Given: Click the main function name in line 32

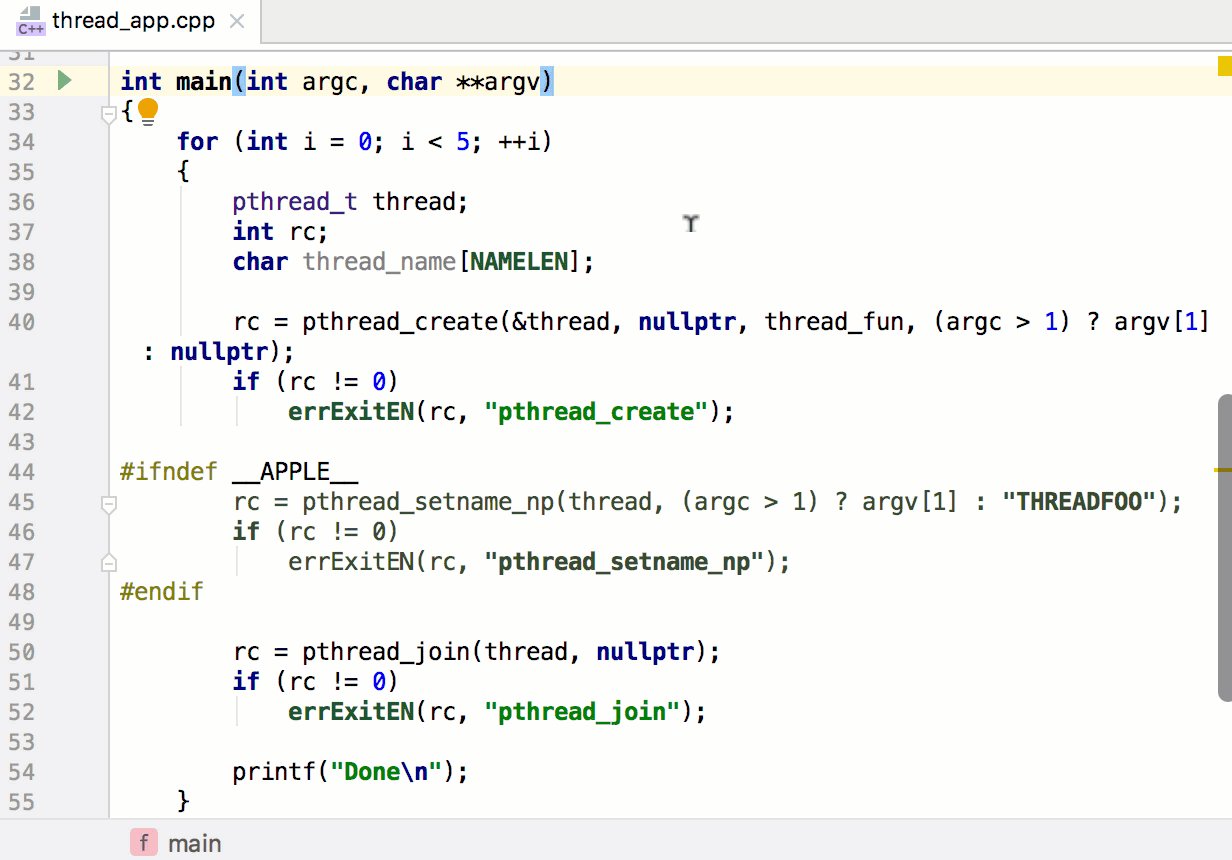Looking at the screenshot, I should (x=203, y=82).
